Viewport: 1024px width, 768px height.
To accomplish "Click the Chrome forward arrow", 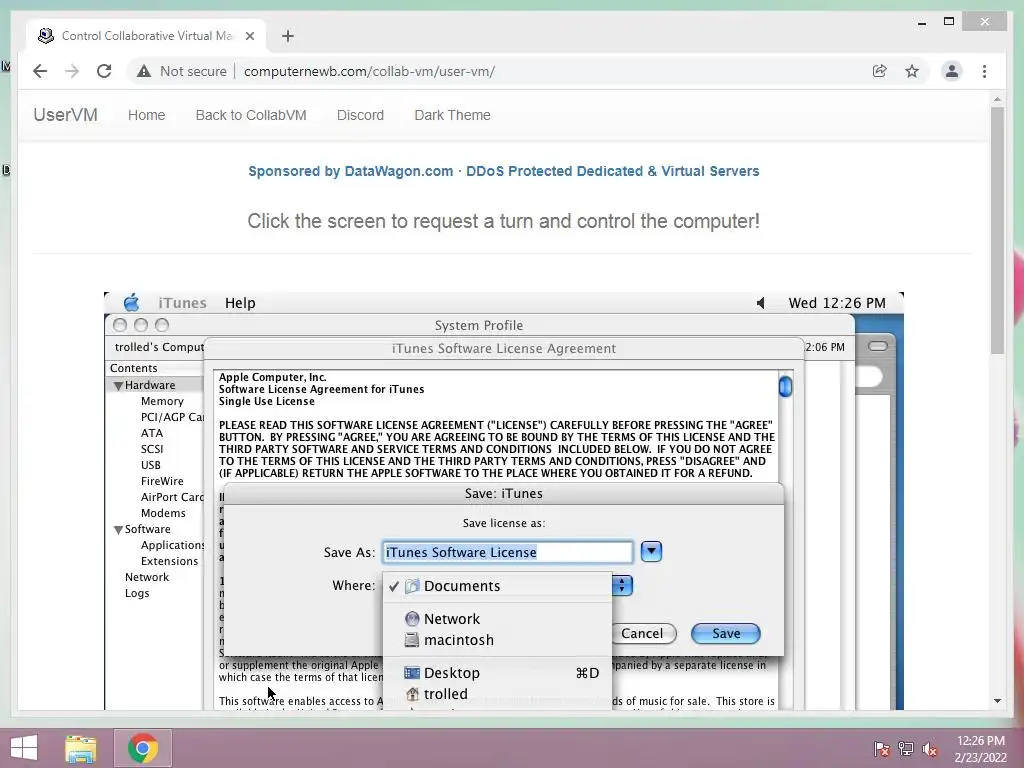I will click(x=72, y=71).
